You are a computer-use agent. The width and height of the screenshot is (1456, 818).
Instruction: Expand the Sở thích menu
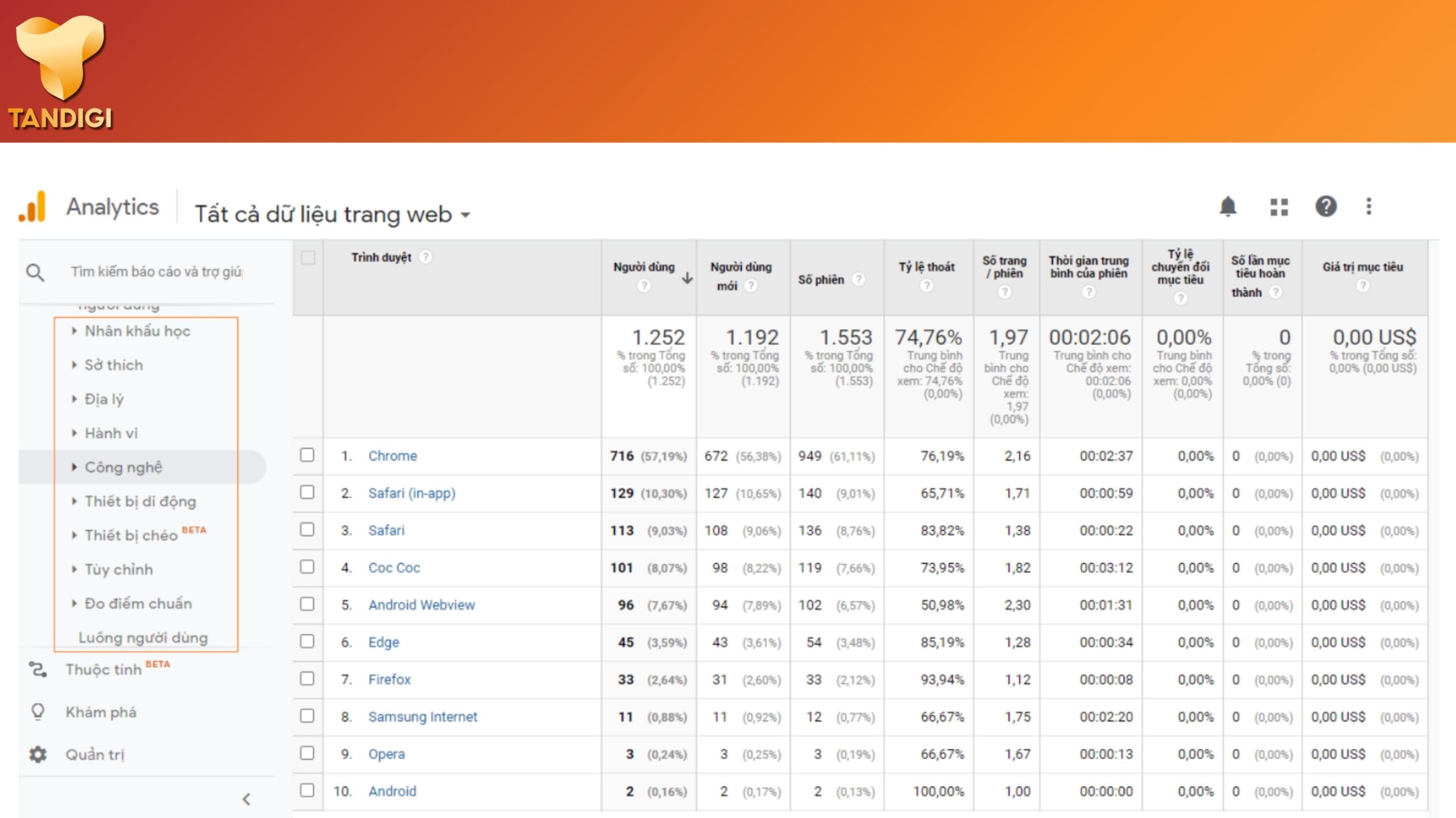point(108,365)
